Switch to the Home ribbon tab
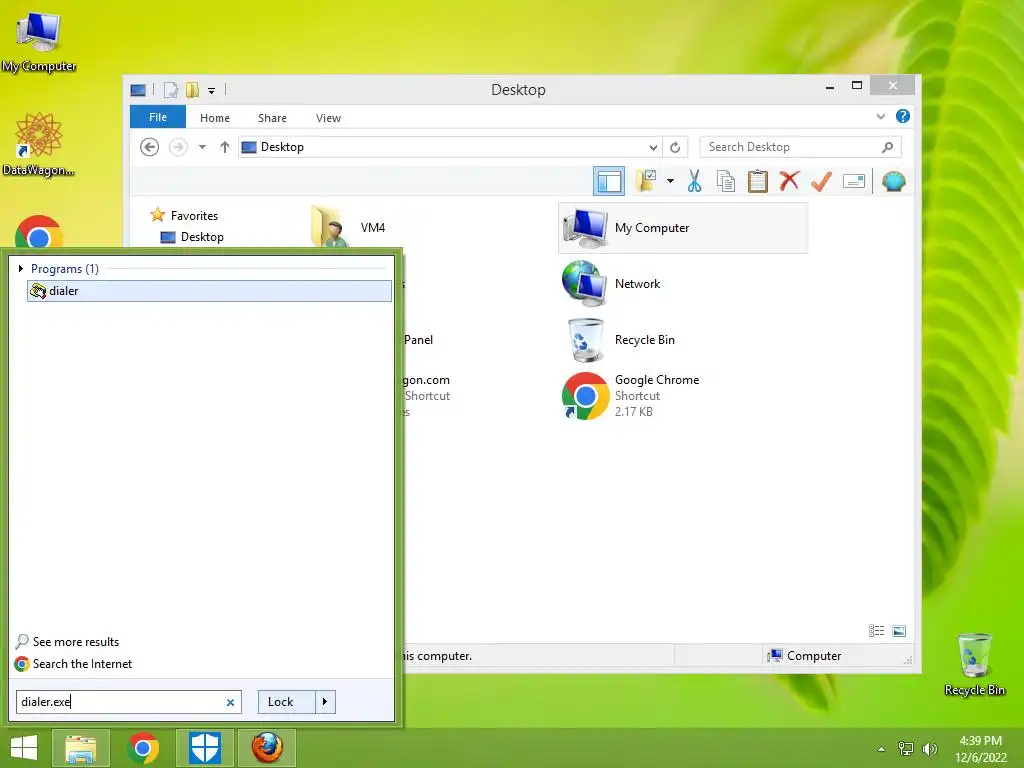The height and width of the screenshot is (768, 1024). coord(215,118)
